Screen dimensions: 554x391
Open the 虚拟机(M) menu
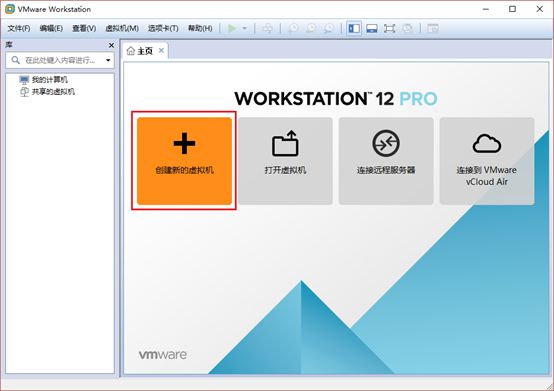point(122,28)
